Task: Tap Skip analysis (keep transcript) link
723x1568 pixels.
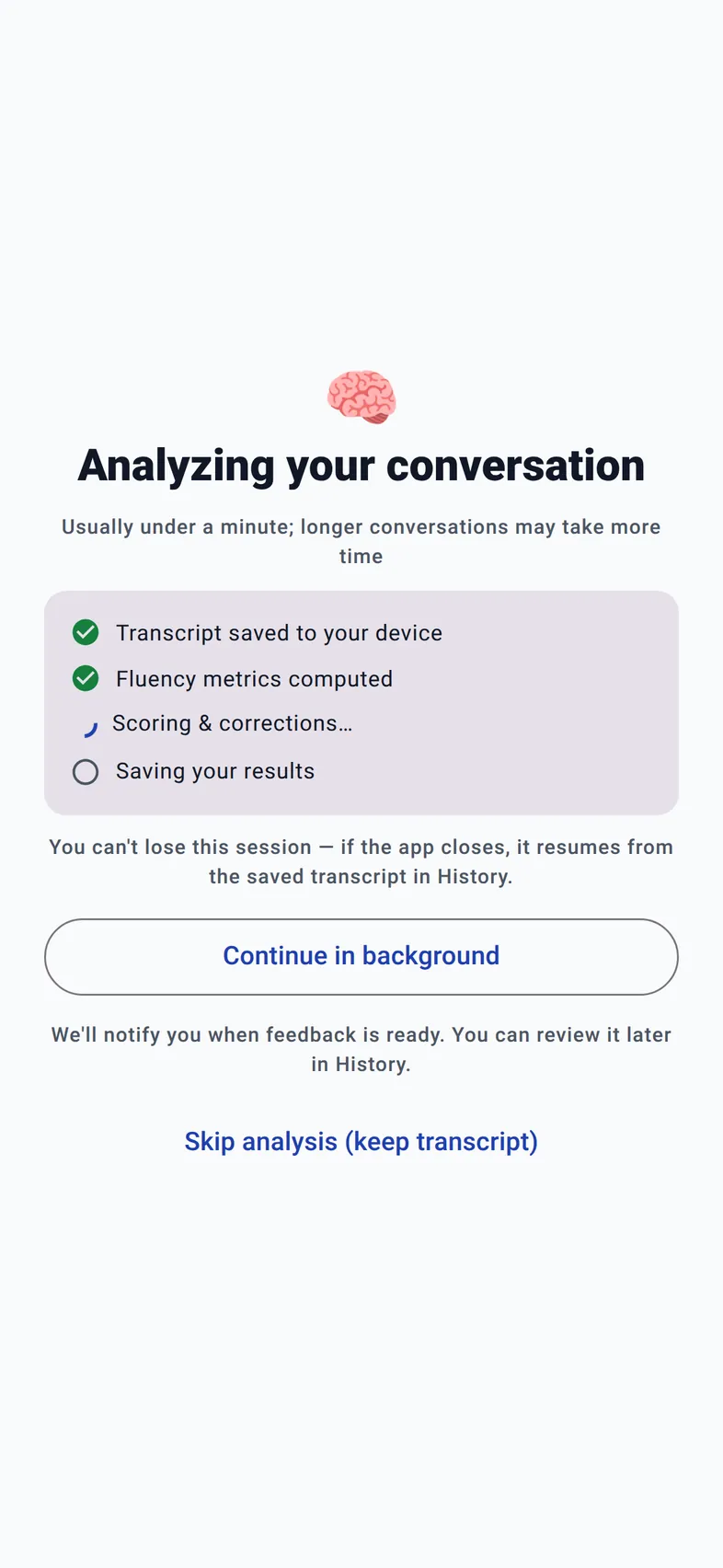Action: tap(361, 1141)
